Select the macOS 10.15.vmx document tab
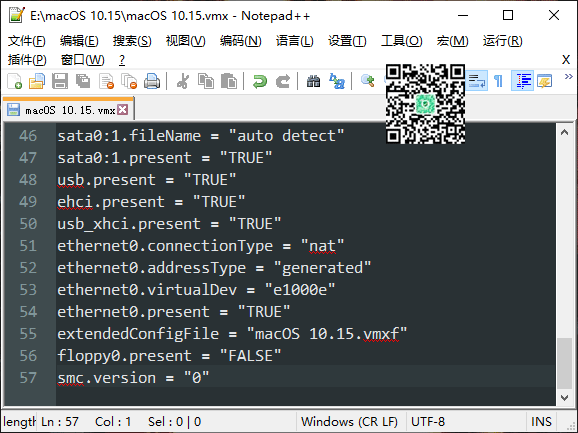Screen dimensions: 578x433 click(x=68, y=109)
